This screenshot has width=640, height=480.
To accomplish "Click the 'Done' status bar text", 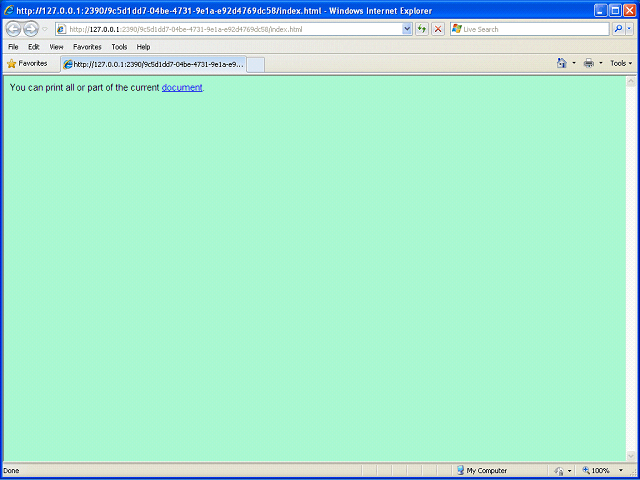I will click(x=11, y=471).
